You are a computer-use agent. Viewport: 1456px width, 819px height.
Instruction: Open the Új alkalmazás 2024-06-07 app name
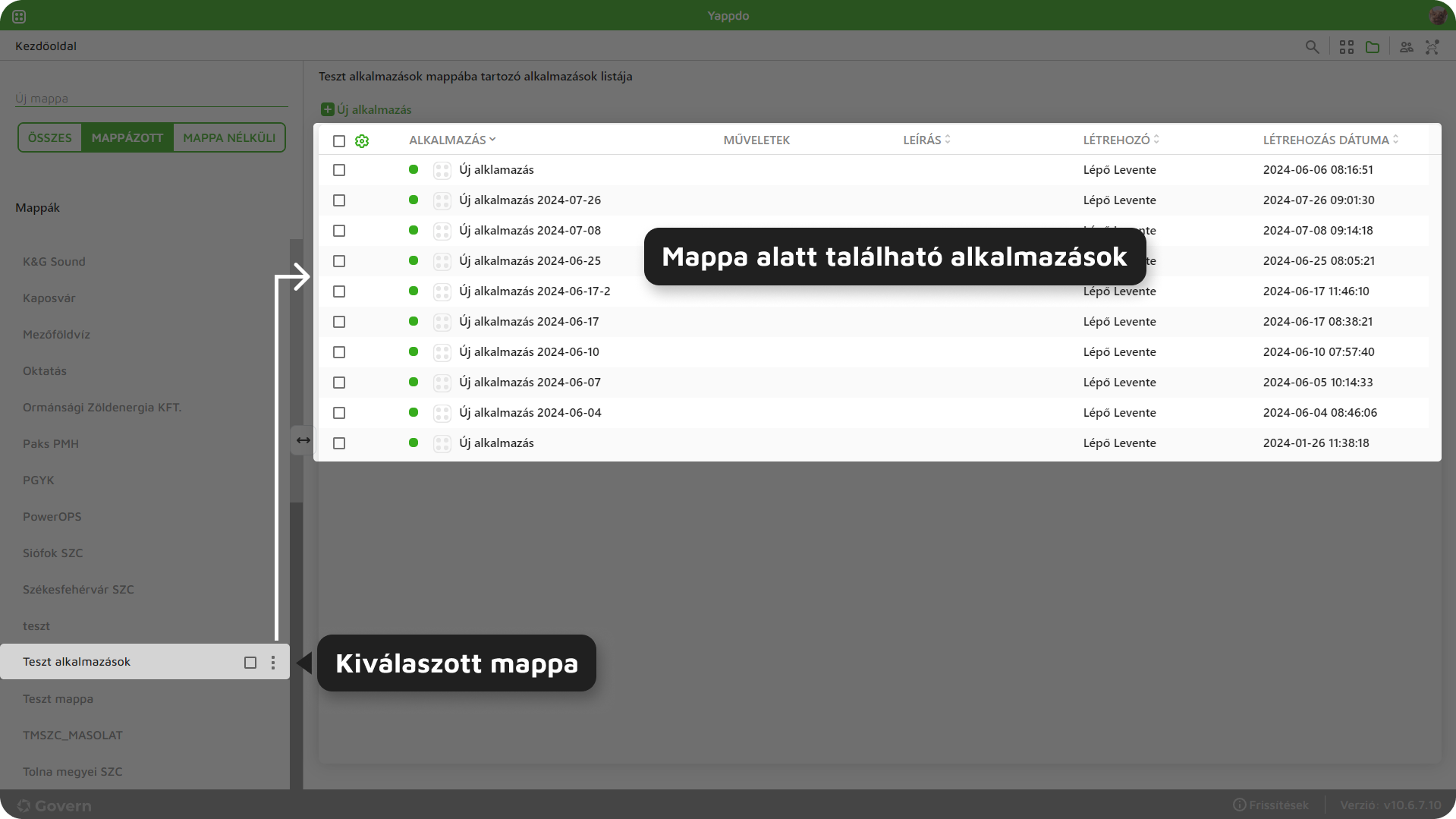pos(530,382)
